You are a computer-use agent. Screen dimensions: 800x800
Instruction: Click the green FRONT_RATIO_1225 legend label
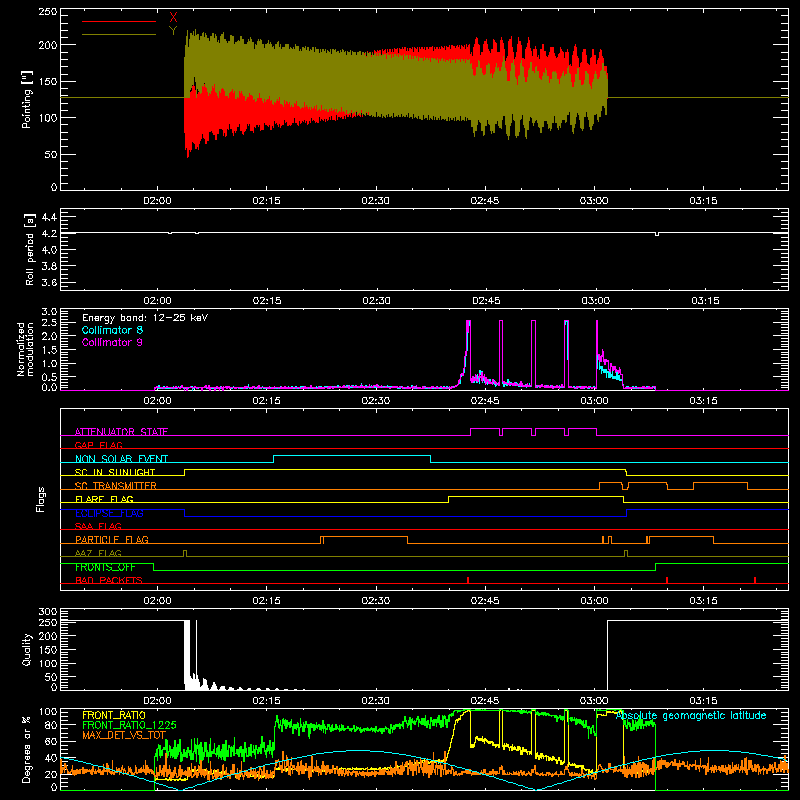pos(129,725)
